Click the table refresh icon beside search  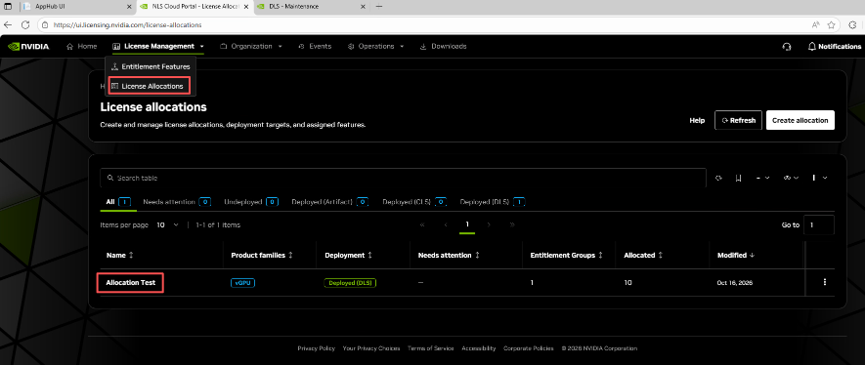click(719, 178)
